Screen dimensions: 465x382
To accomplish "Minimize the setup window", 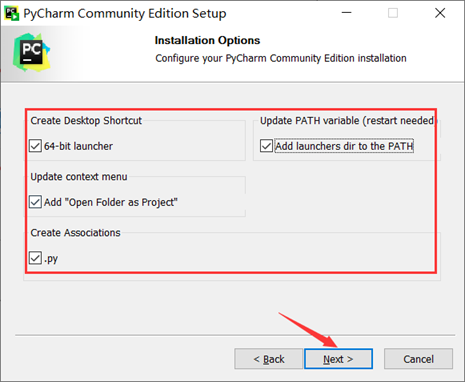I will (x=347, y=13).
